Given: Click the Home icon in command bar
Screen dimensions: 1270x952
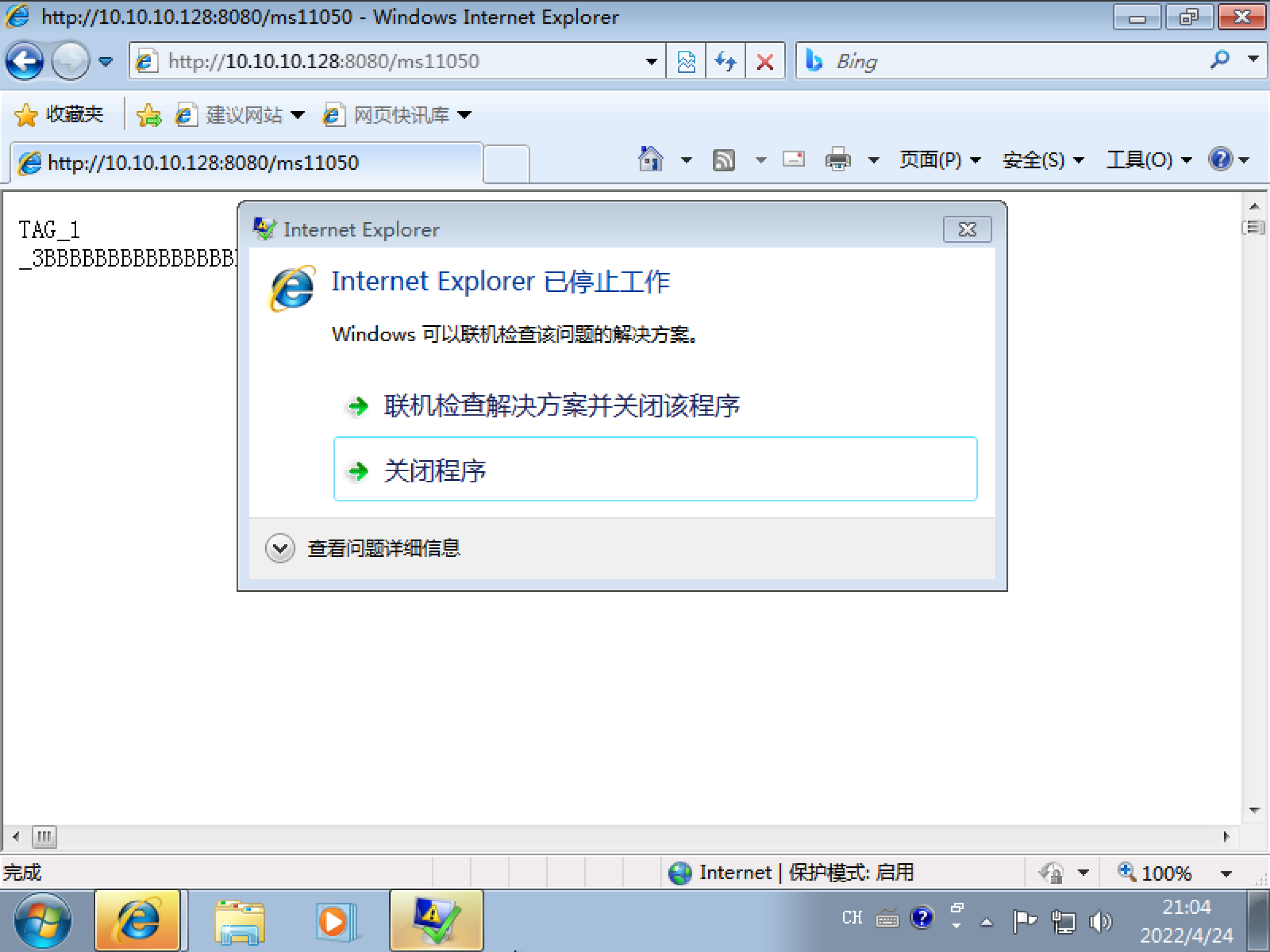Looking at the screenshot, I should [650, 159].
